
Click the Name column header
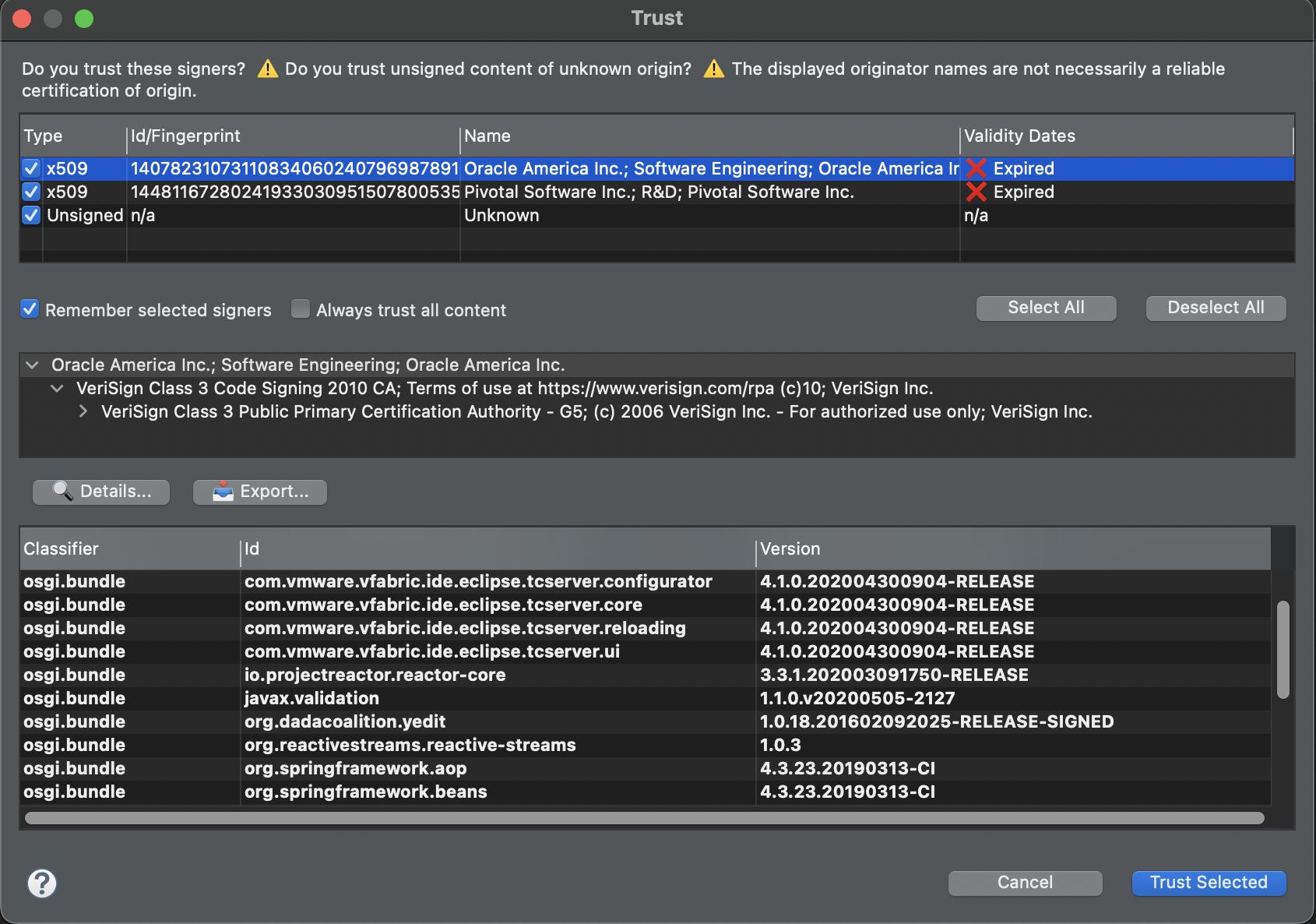709,136
